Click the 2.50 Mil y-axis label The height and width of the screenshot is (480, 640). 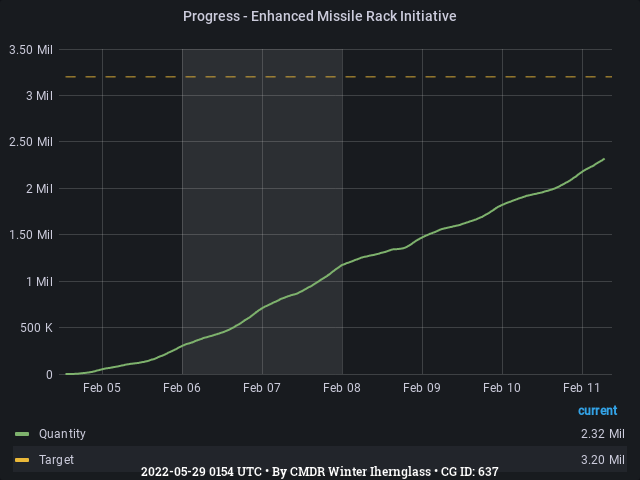(x=31, y=142)
